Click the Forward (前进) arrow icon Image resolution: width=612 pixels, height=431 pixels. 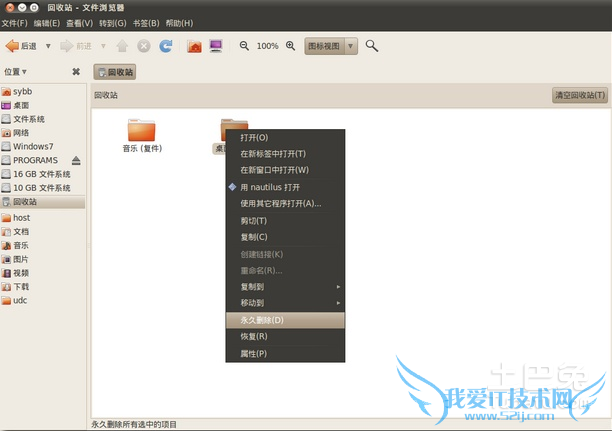click(67, 46)
